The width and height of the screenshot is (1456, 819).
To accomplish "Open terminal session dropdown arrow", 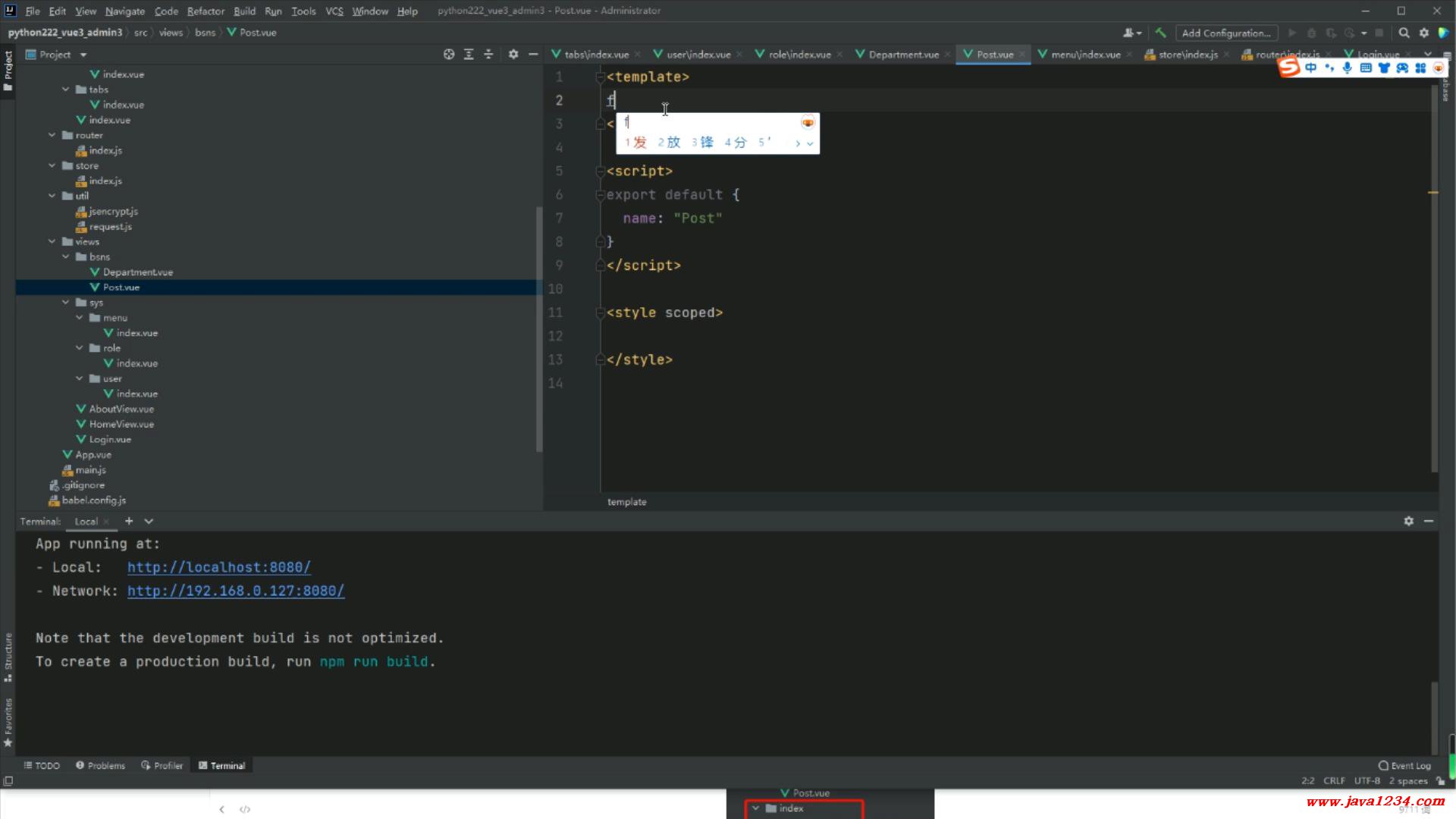I will pyautogui.click(x=149, y=521).
